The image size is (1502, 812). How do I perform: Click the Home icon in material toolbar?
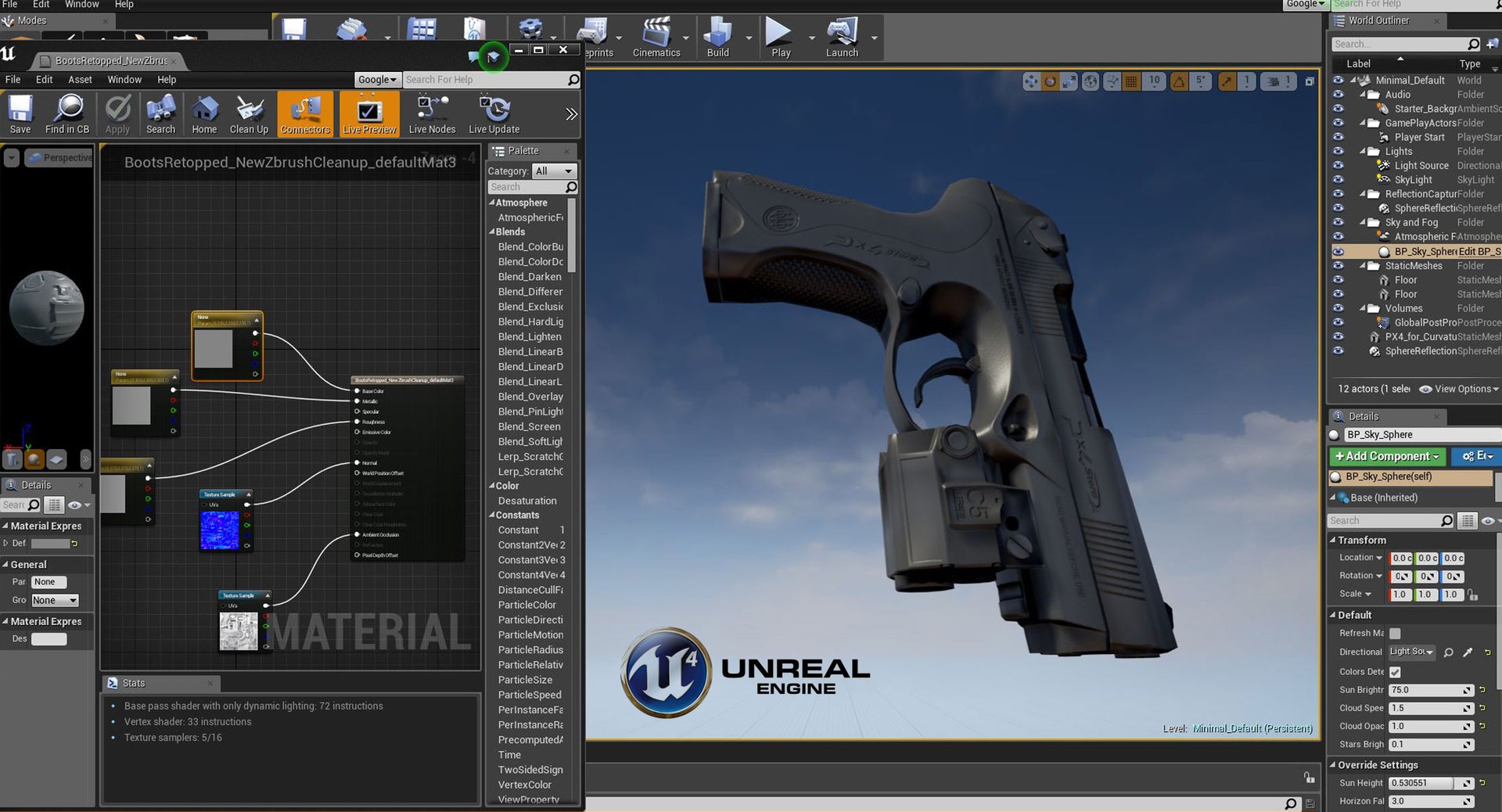tap(204, 113)
